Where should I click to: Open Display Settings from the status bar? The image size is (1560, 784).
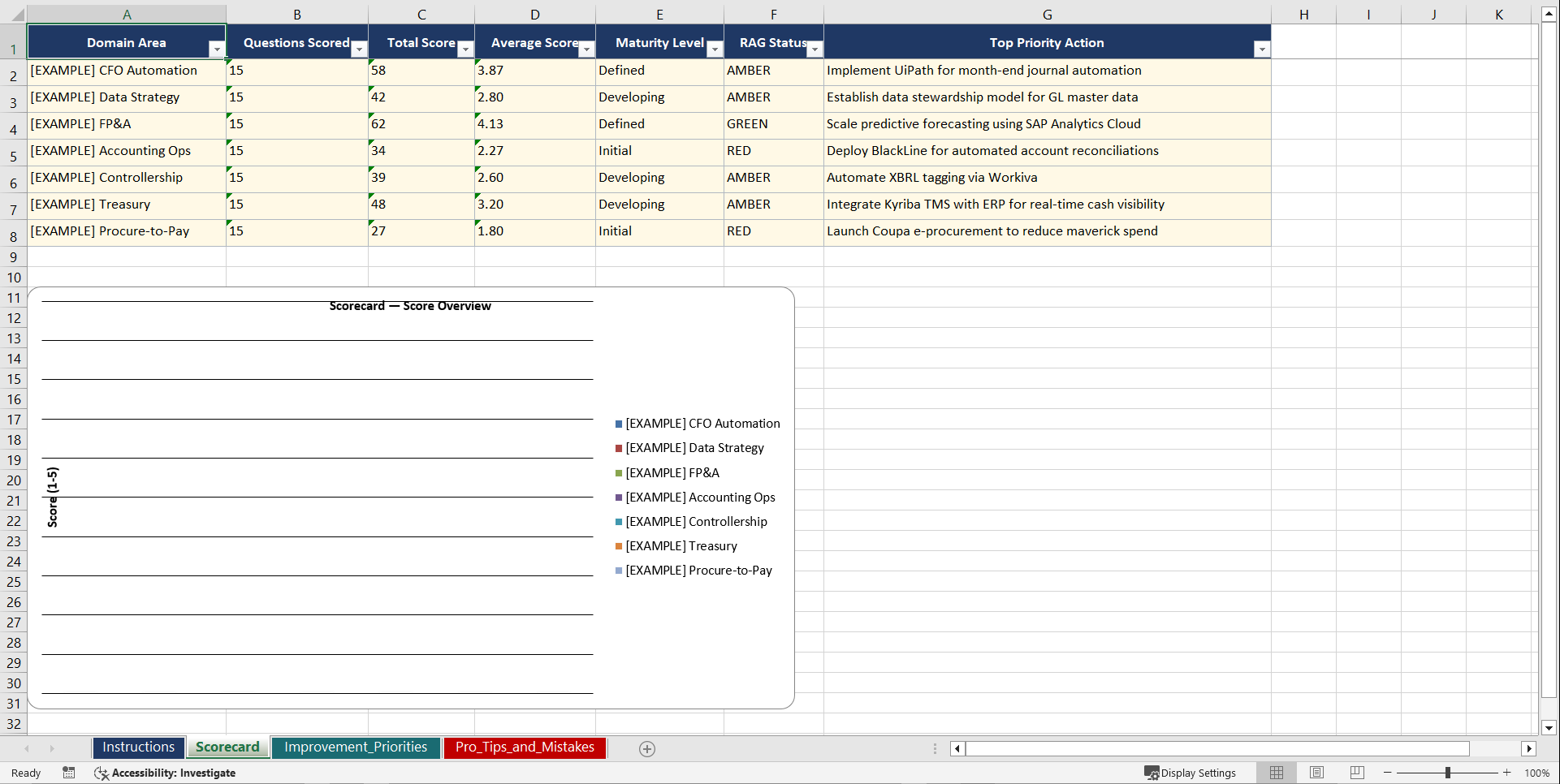(1191, 773)
